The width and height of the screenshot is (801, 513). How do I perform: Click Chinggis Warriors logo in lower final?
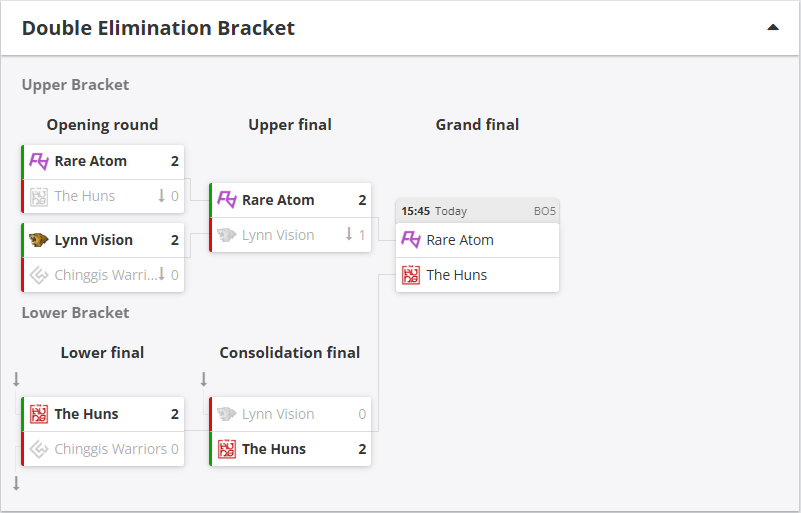point(39,449)
